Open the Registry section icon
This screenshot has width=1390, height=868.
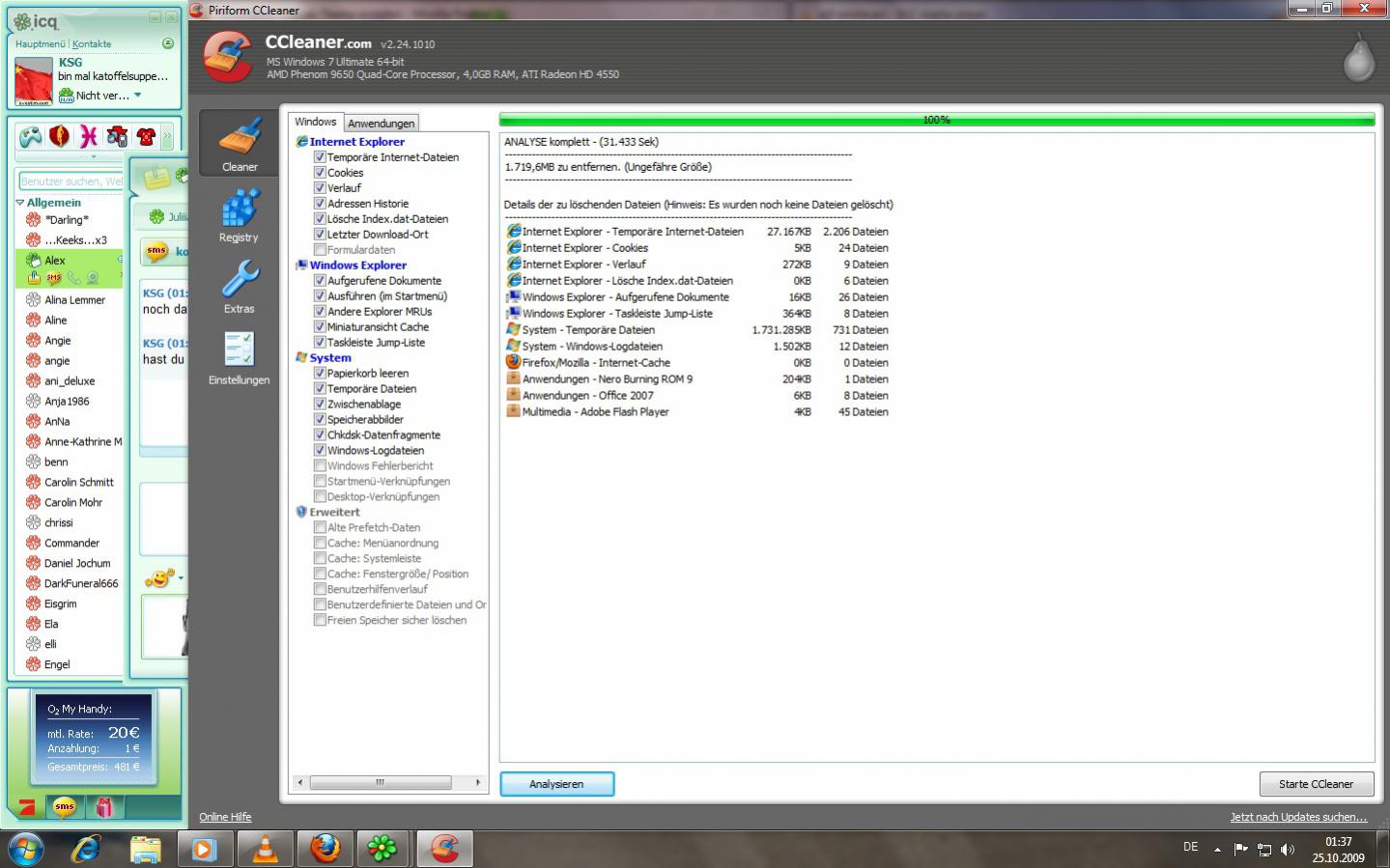coord(239,214)
